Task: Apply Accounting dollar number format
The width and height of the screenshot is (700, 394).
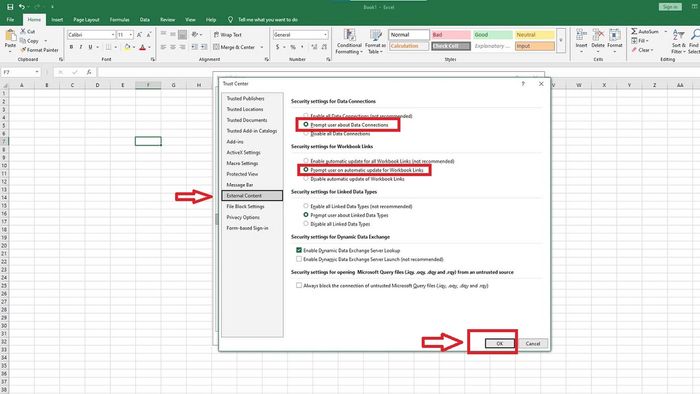Action: [278, 47]
